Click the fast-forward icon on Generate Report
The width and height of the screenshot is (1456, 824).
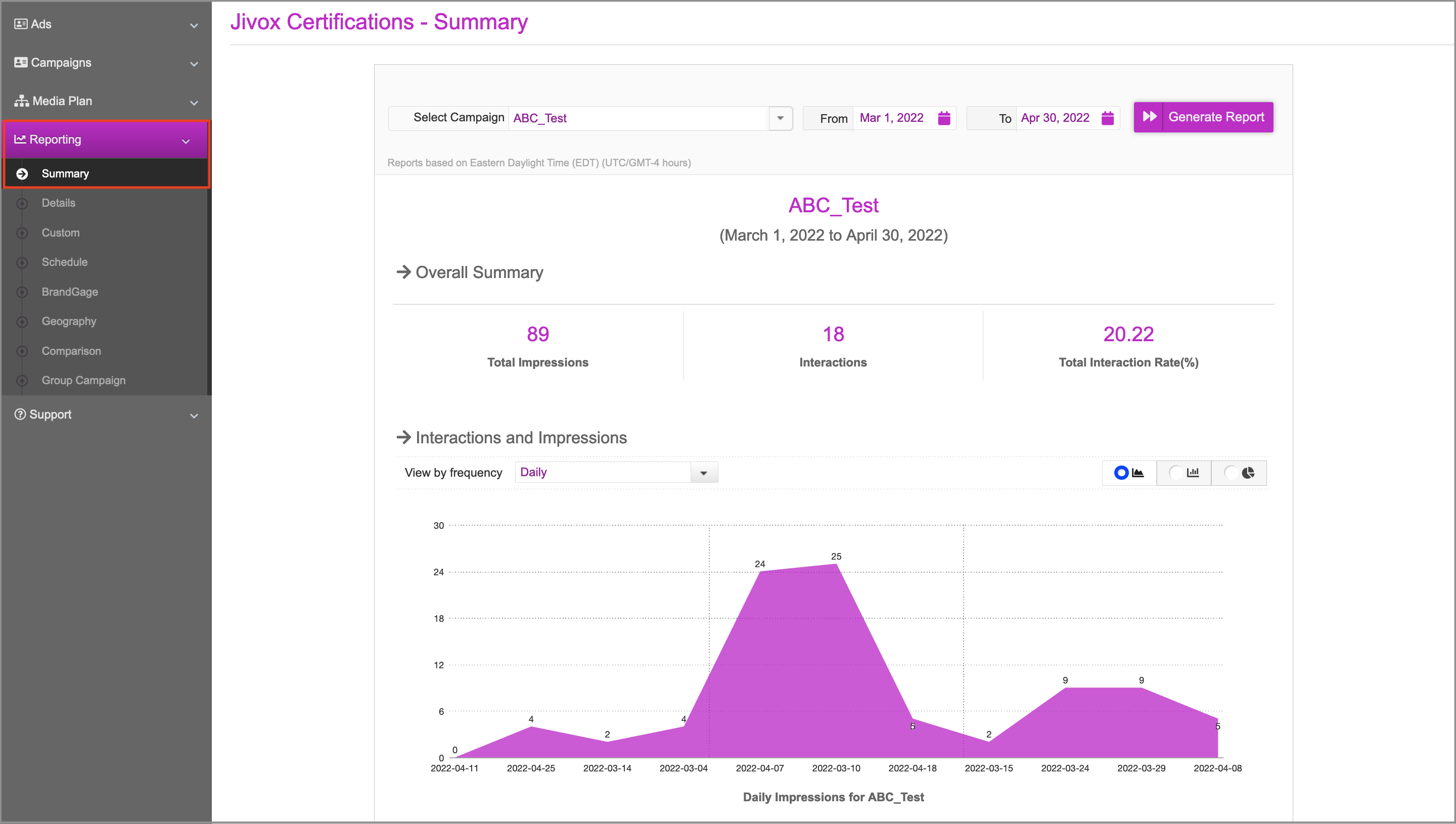tap(1149, 117)
